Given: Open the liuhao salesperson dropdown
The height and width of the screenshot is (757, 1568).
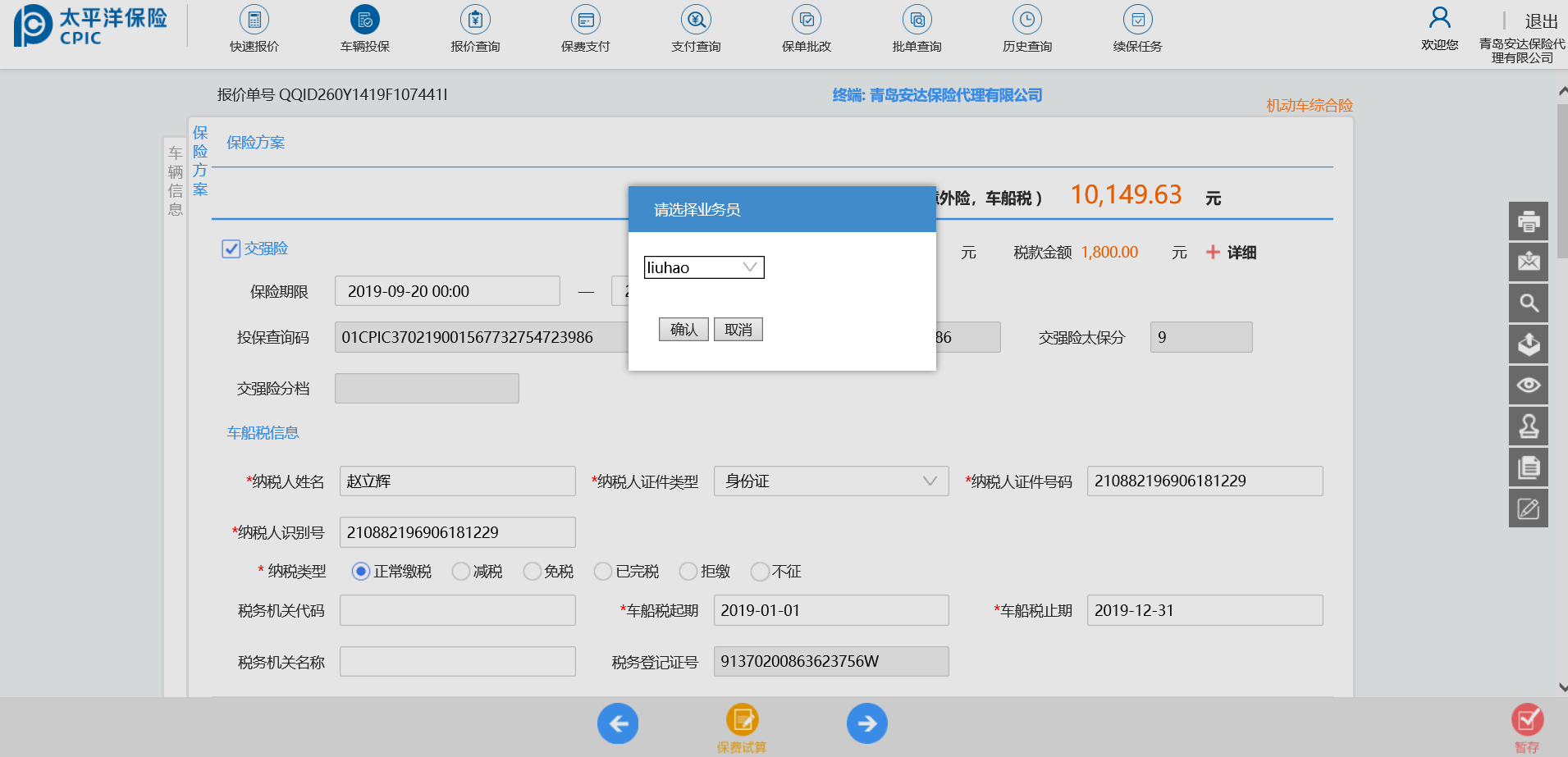Looking at the screenshot, I should [x=704, y=267].
